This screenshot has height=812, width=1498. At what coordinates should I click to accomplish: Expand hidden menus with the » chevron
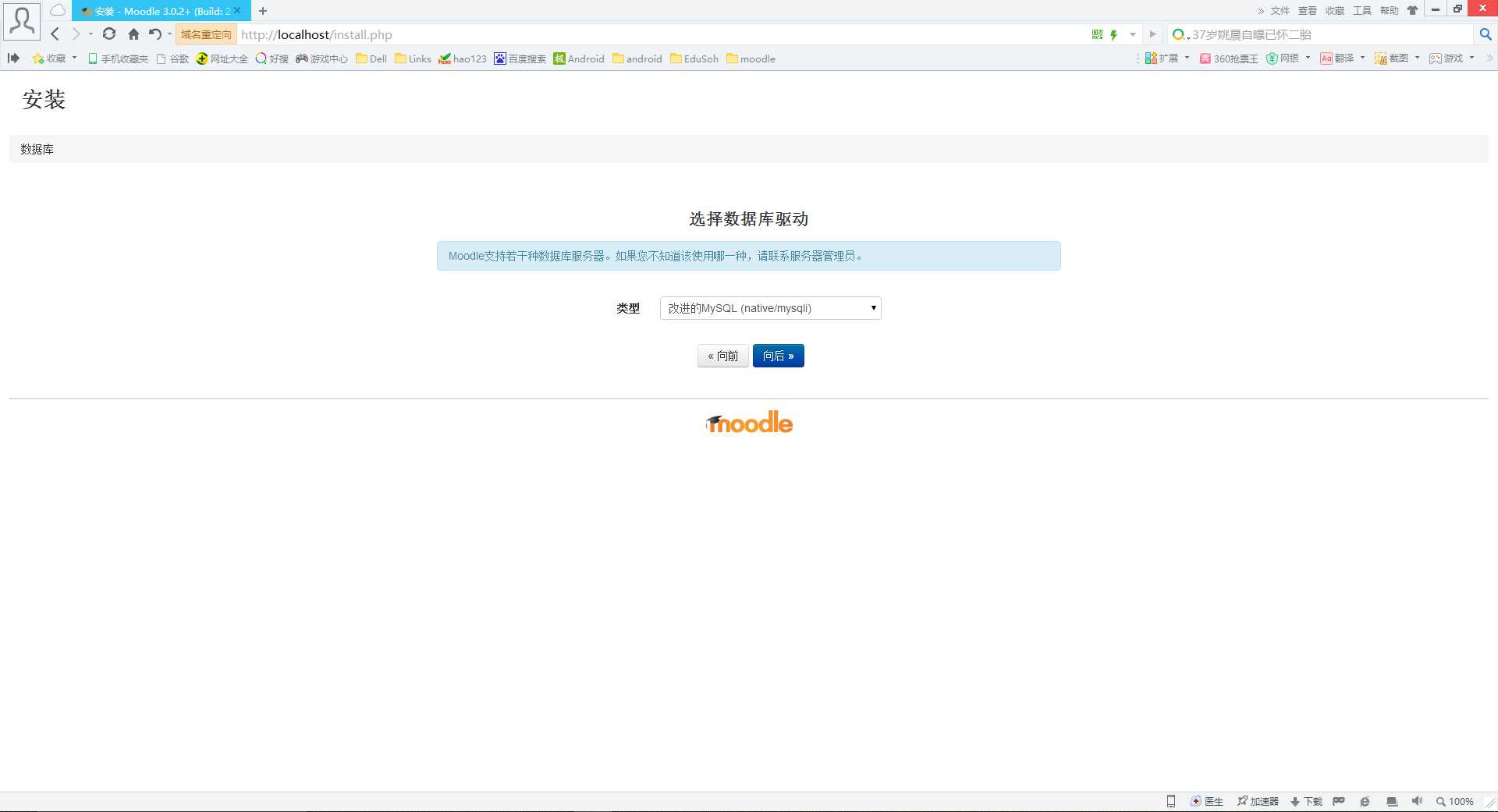(1261, 11)
